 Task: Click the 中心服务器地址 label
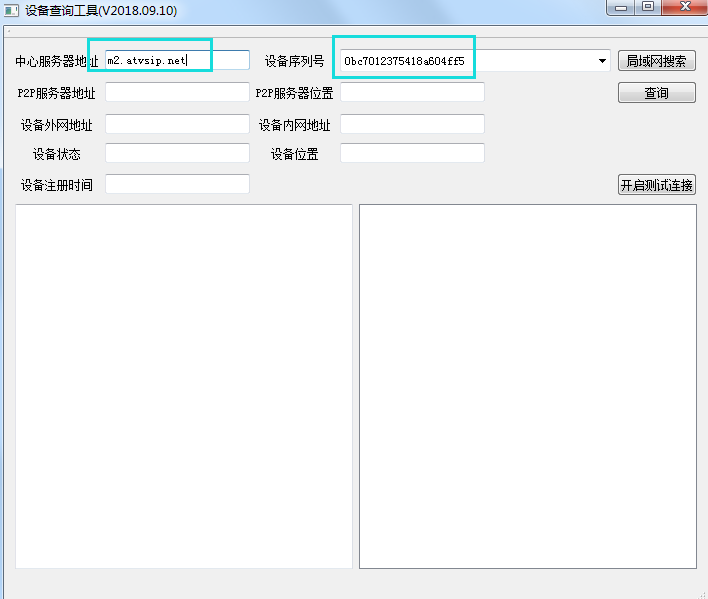coord(56,61)
